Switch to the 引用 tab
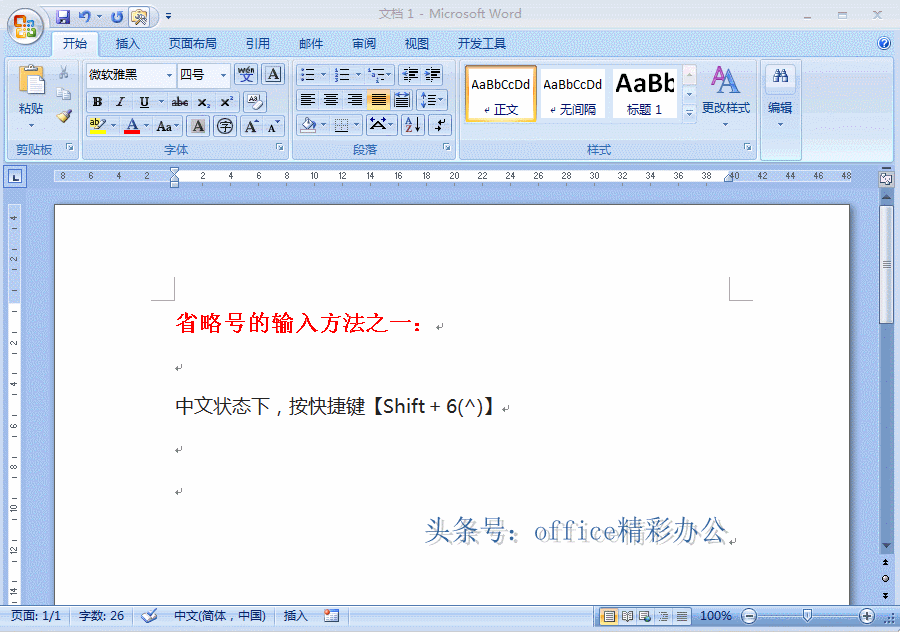The image size is (900, 632). (x=257, y=44)
